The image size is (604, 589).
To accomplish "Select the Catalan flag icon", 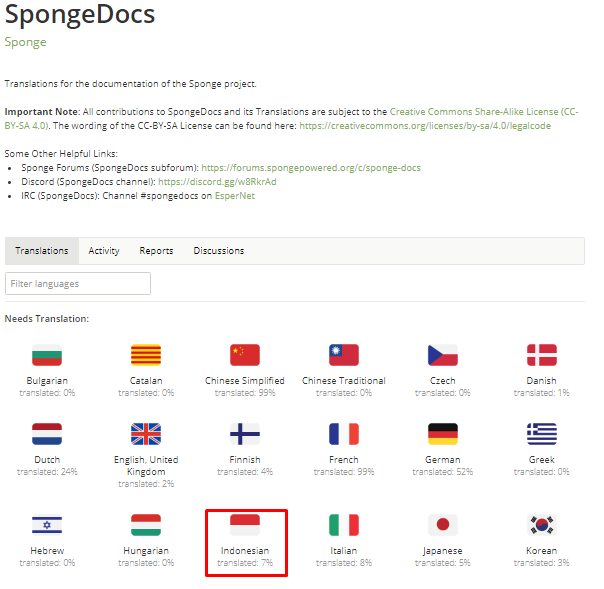I will pyautogui.click(x=146, y=355).
